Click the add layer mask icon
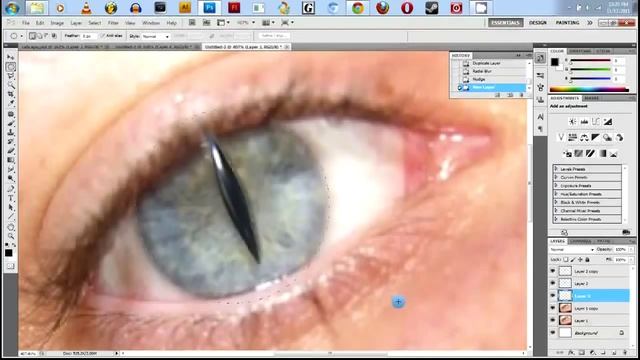640x360 pixels. pyautogui.click(x=582, y=352)
